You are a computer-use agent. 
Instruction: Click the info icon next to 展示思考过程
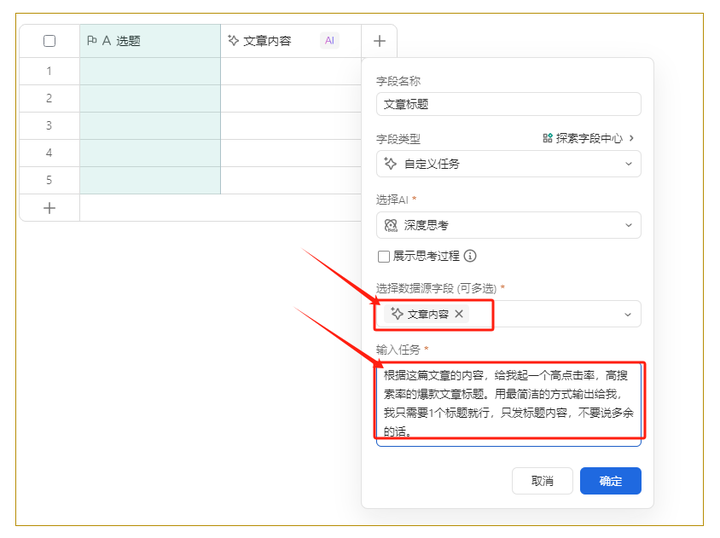(x=470, y=256)
